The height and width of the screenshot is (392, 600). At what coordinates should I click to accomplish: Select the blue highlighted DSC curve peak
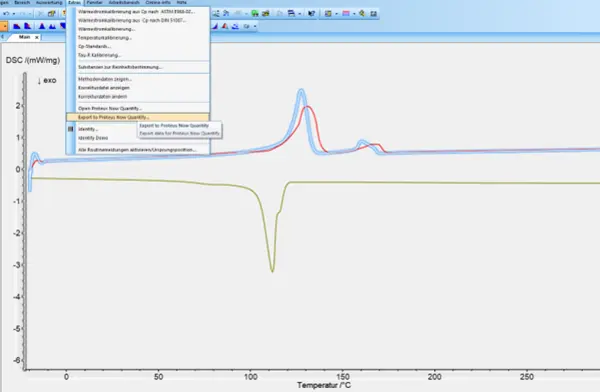point(301,91)
